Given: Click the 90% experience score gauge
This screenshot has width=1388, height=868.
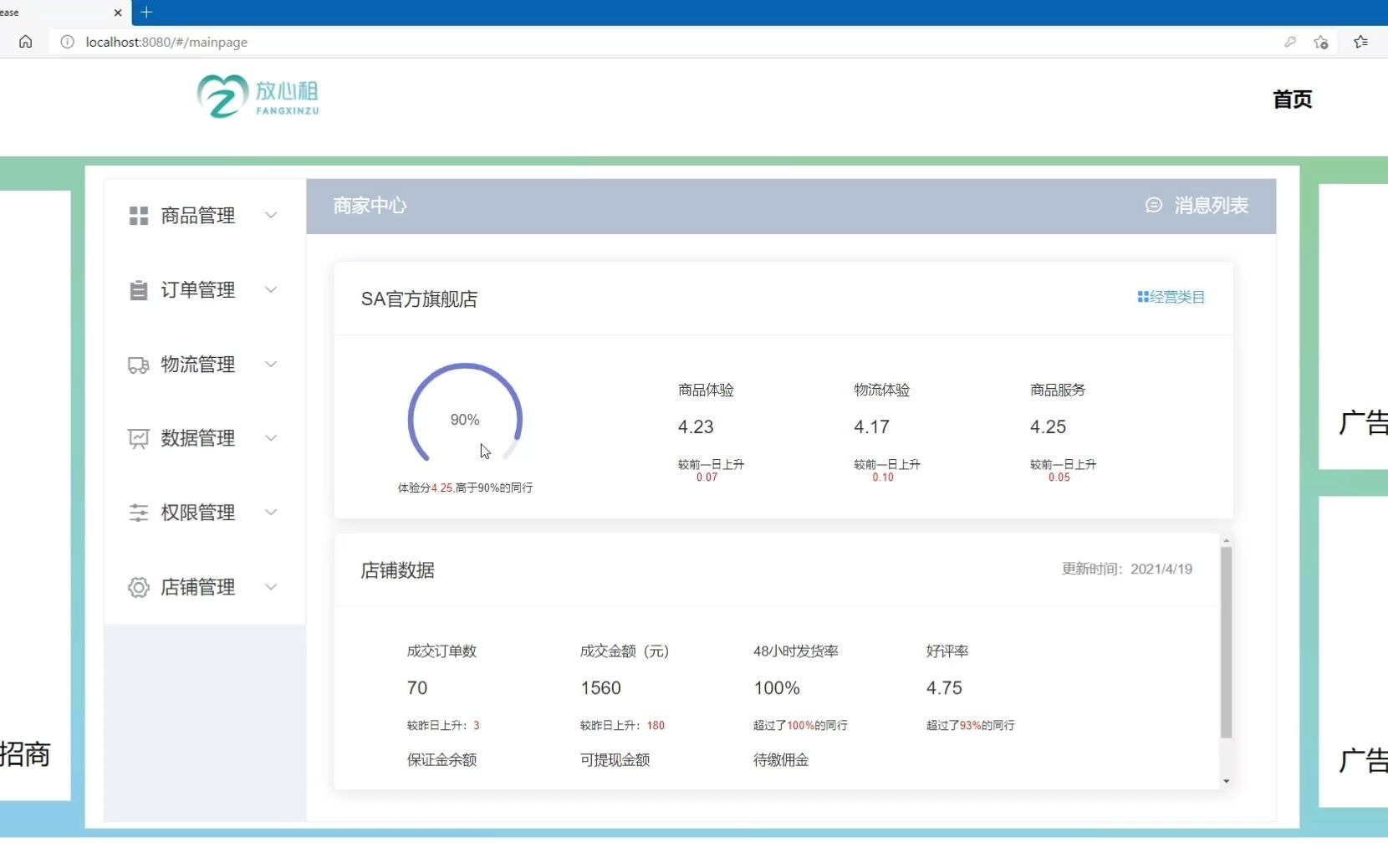Looking at the screenshot, I should [x=465, y=414].
